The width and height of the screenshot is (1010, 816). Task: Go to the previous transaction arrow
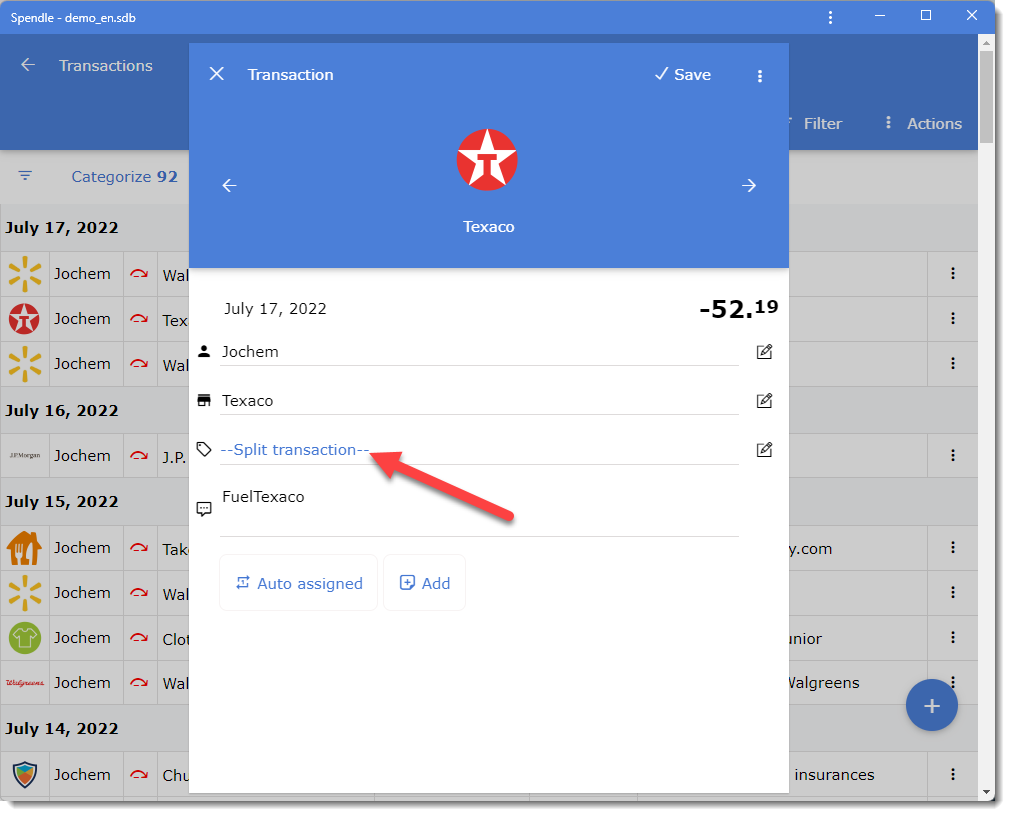pos(229,185)
